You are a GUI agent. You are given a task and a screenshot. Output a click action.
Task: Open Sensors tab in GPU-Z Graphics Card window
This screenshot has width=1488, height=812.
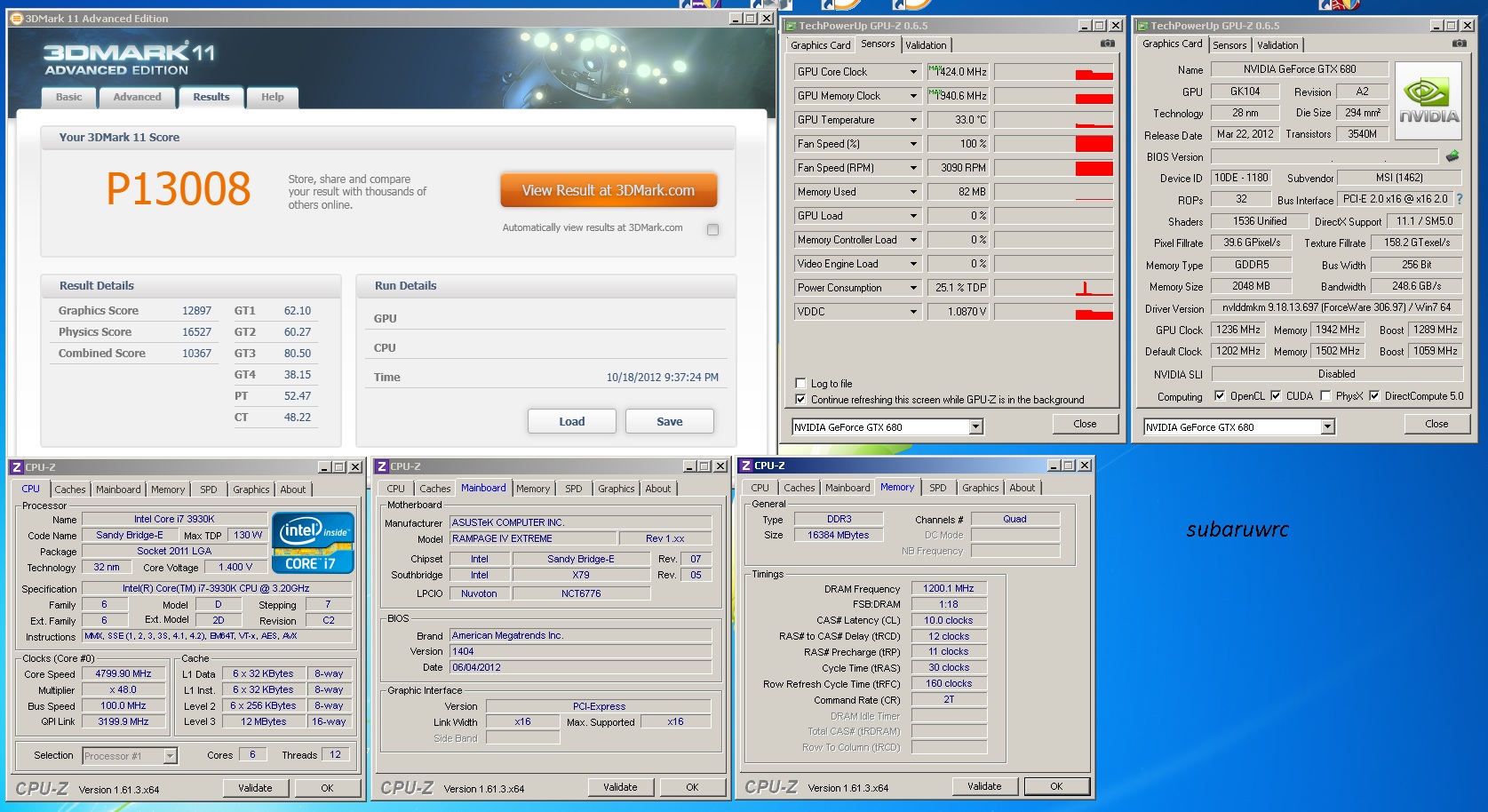point(1229,45)
